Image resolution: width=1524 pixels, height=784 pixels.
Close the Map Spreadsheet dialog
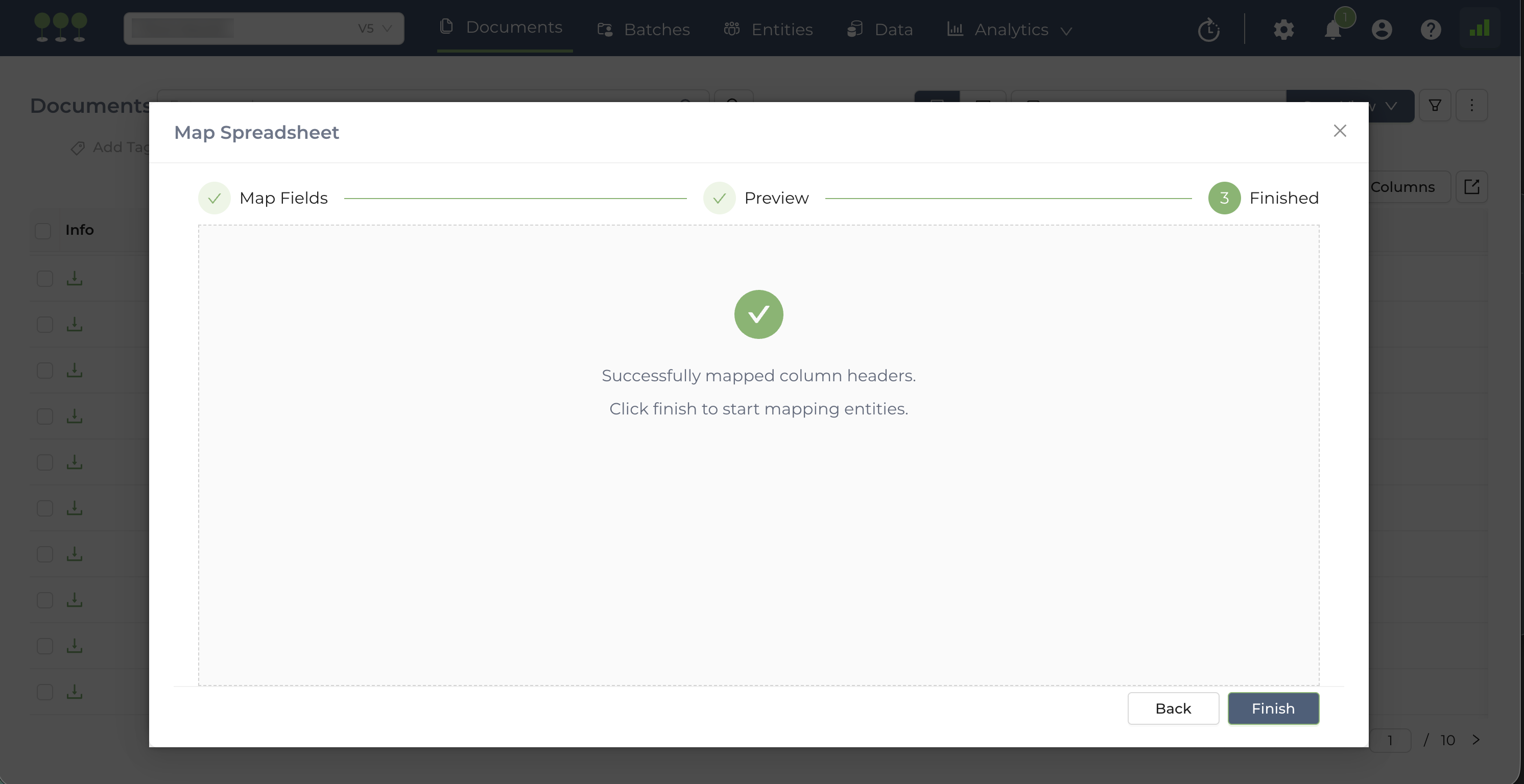click(1340, 131)
